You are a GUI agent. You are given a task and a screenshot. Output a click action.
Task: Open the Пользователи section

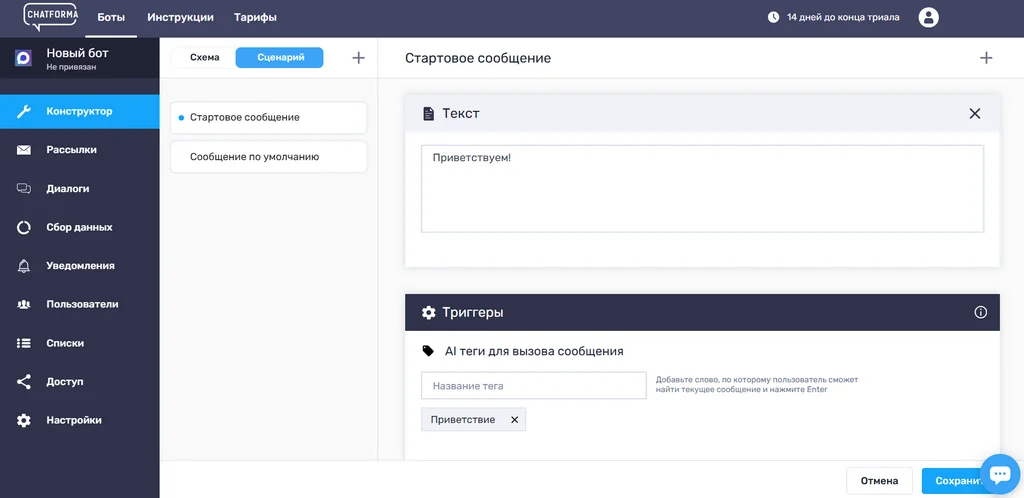point(80,304)
